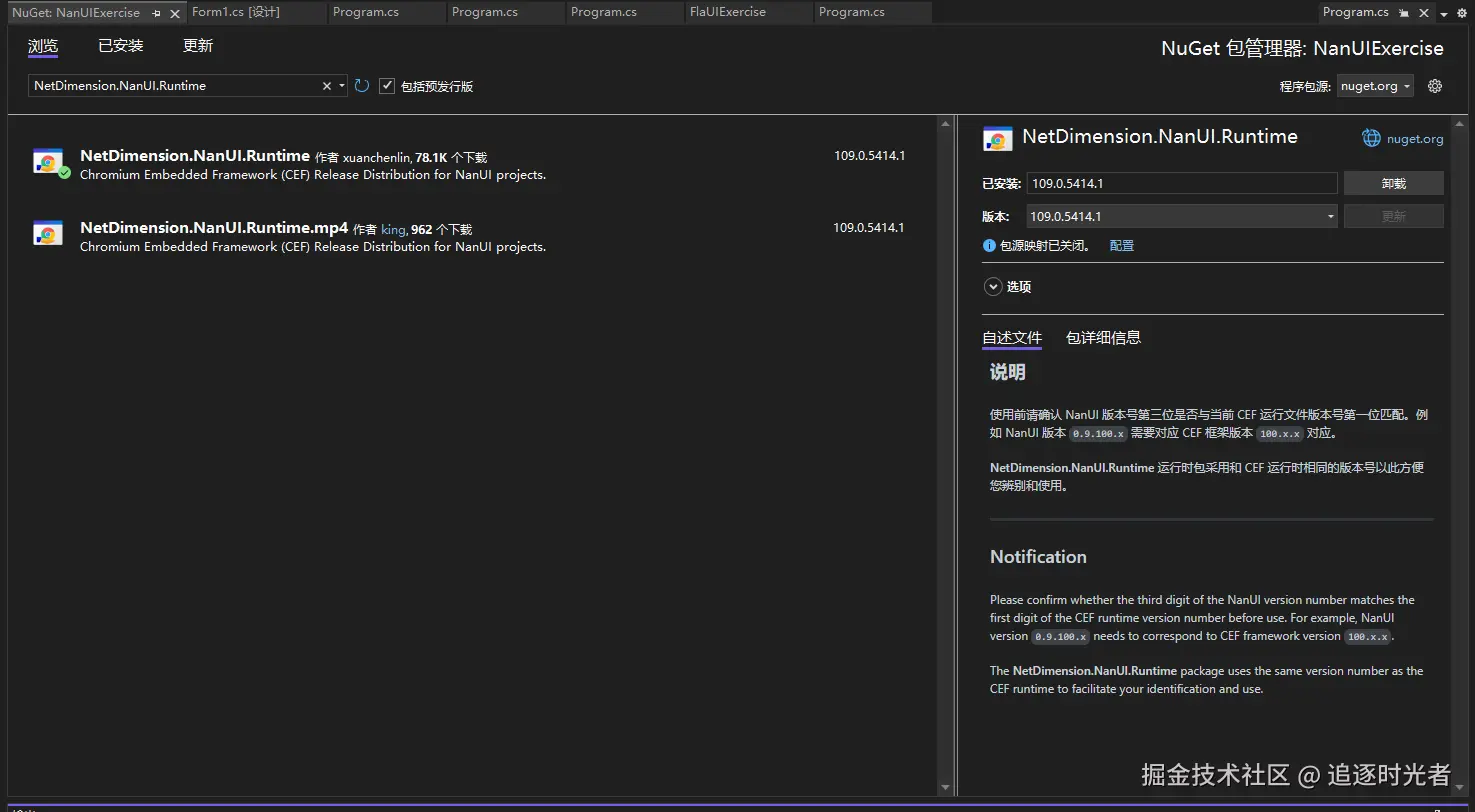Screen dimensions: 1475x812
Task: Toggle the 包括预发行版 checkbox
Action: click(387, 86)
